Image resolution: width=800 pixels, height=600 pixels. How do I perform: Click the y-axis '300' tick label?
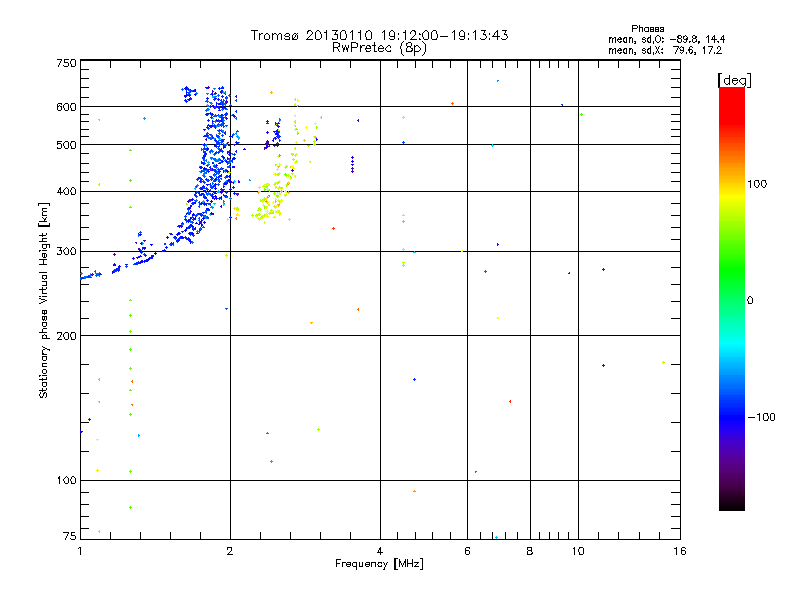click(x=66, y=252)
